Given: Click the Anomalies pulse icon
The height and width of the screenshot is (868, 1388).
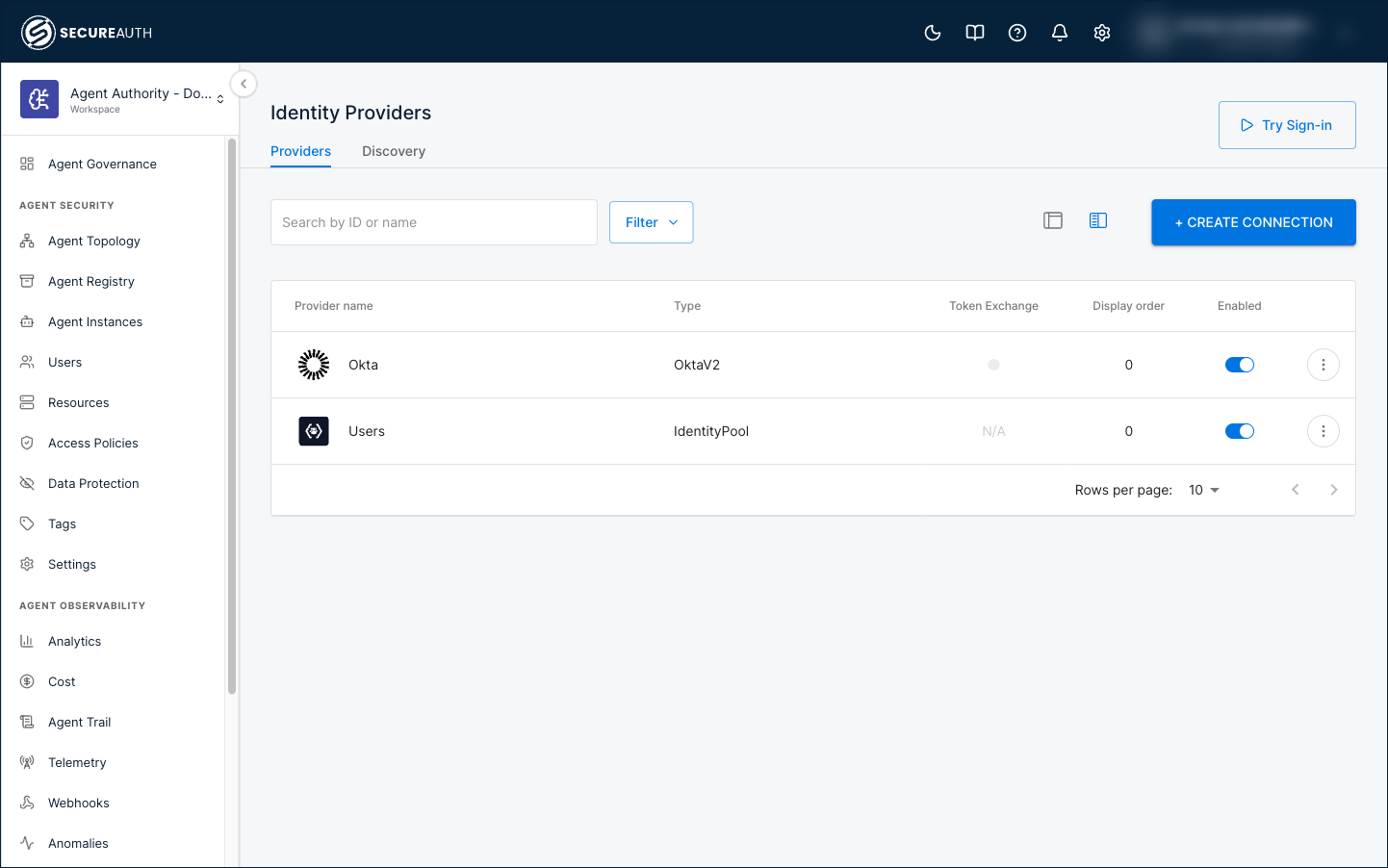Looking at the screenshot, I should [x=27, y=843].
